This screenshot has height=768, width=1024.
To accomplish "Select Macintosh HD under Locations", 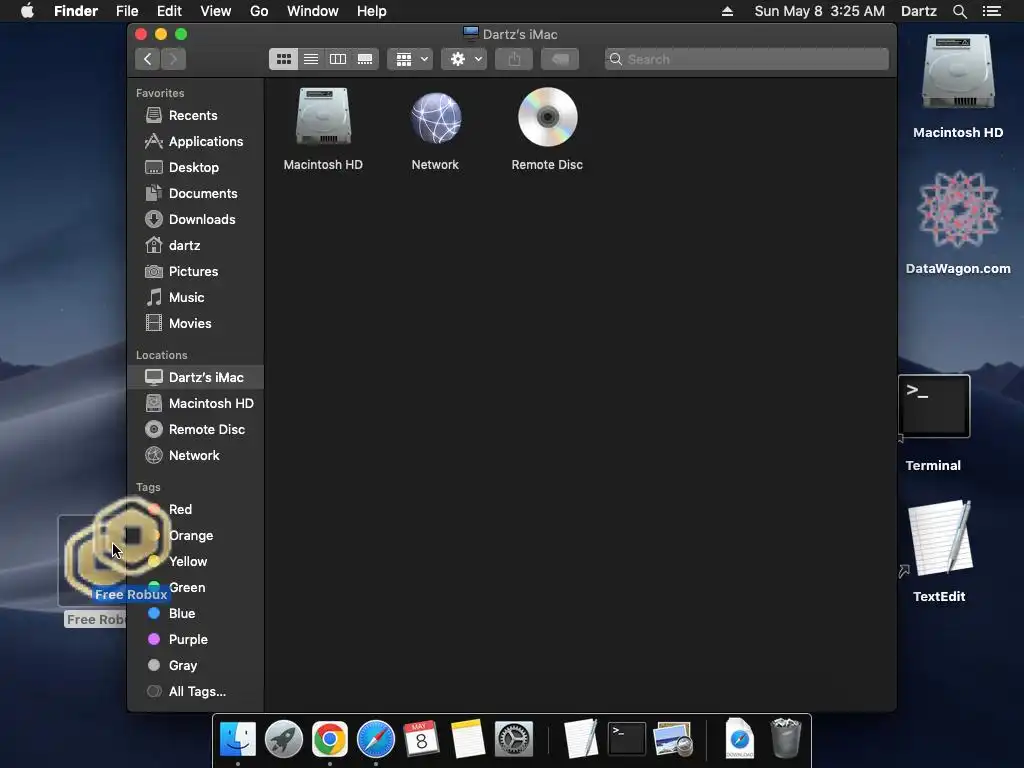I will [x=196, y=404].
